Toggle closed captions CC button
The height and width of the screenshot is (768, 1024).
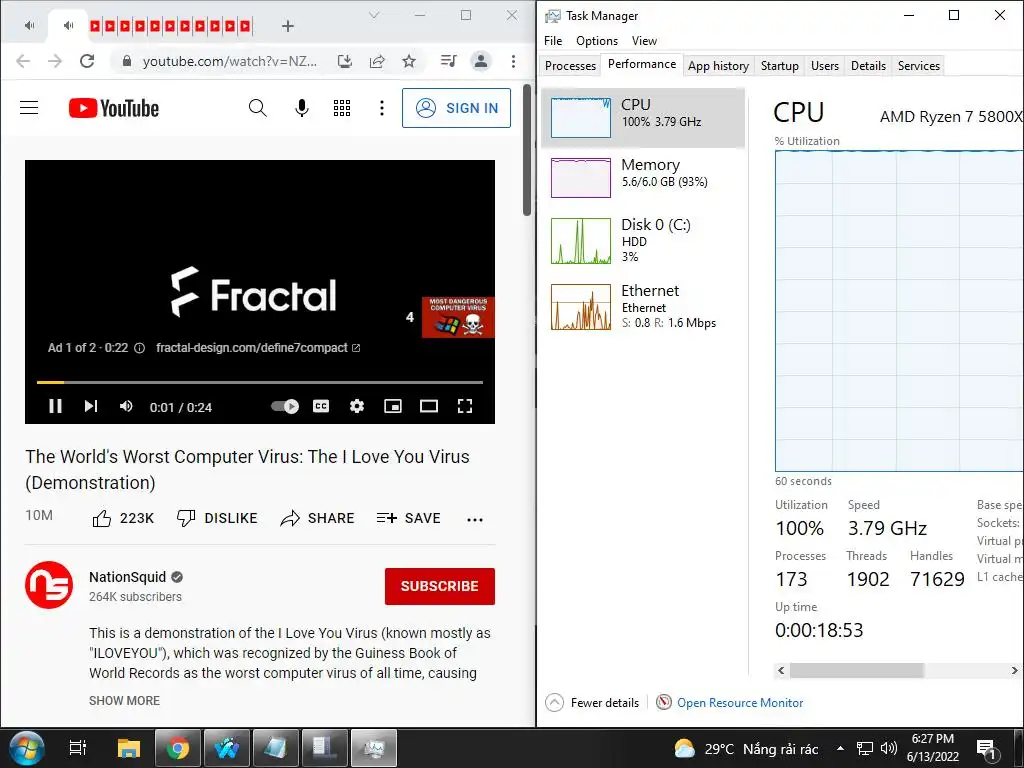pyautogui.click(x=321, y=406)
